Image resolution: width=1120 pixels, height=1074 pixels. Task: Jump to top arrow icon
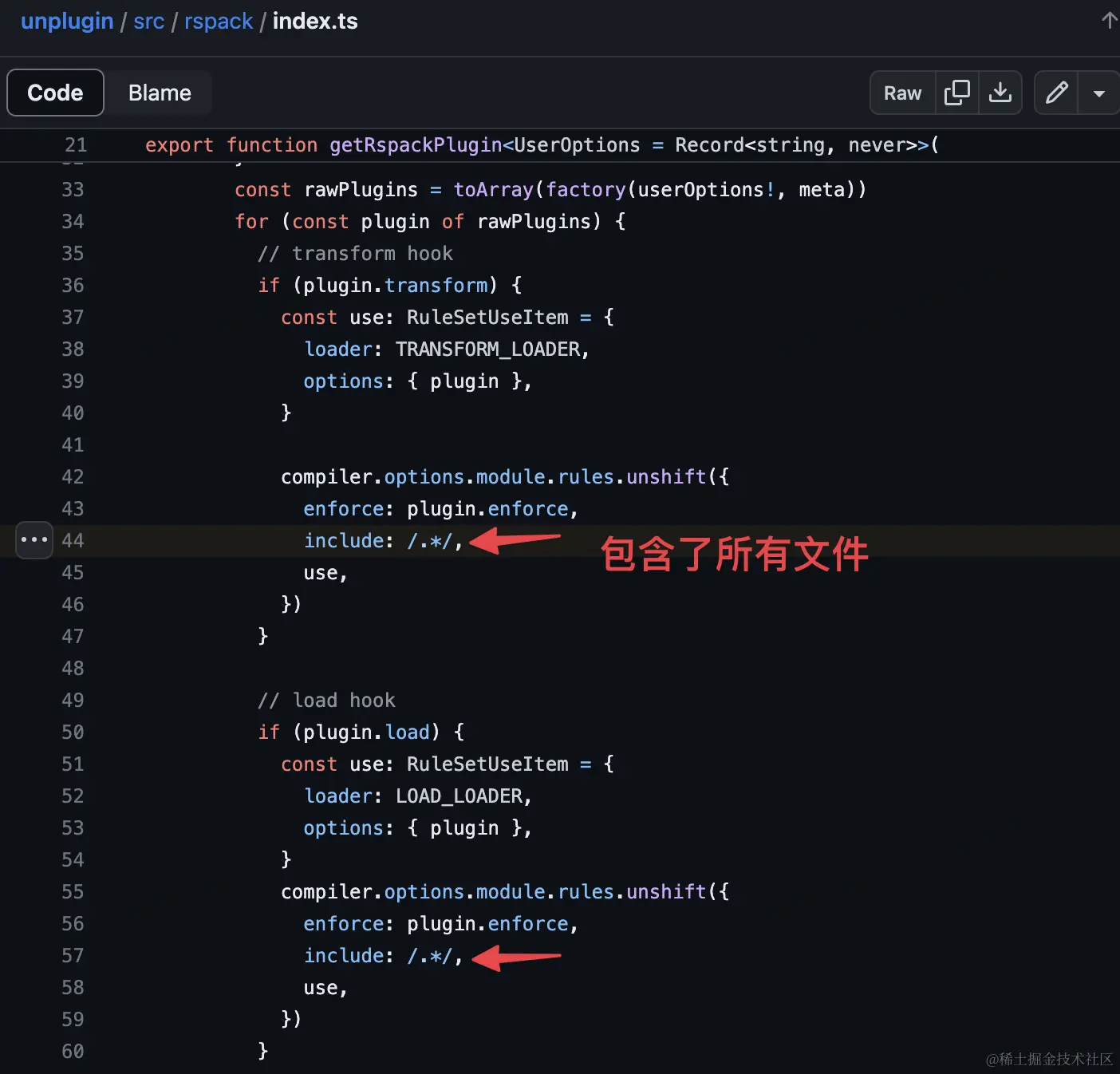pos(1110,20)
